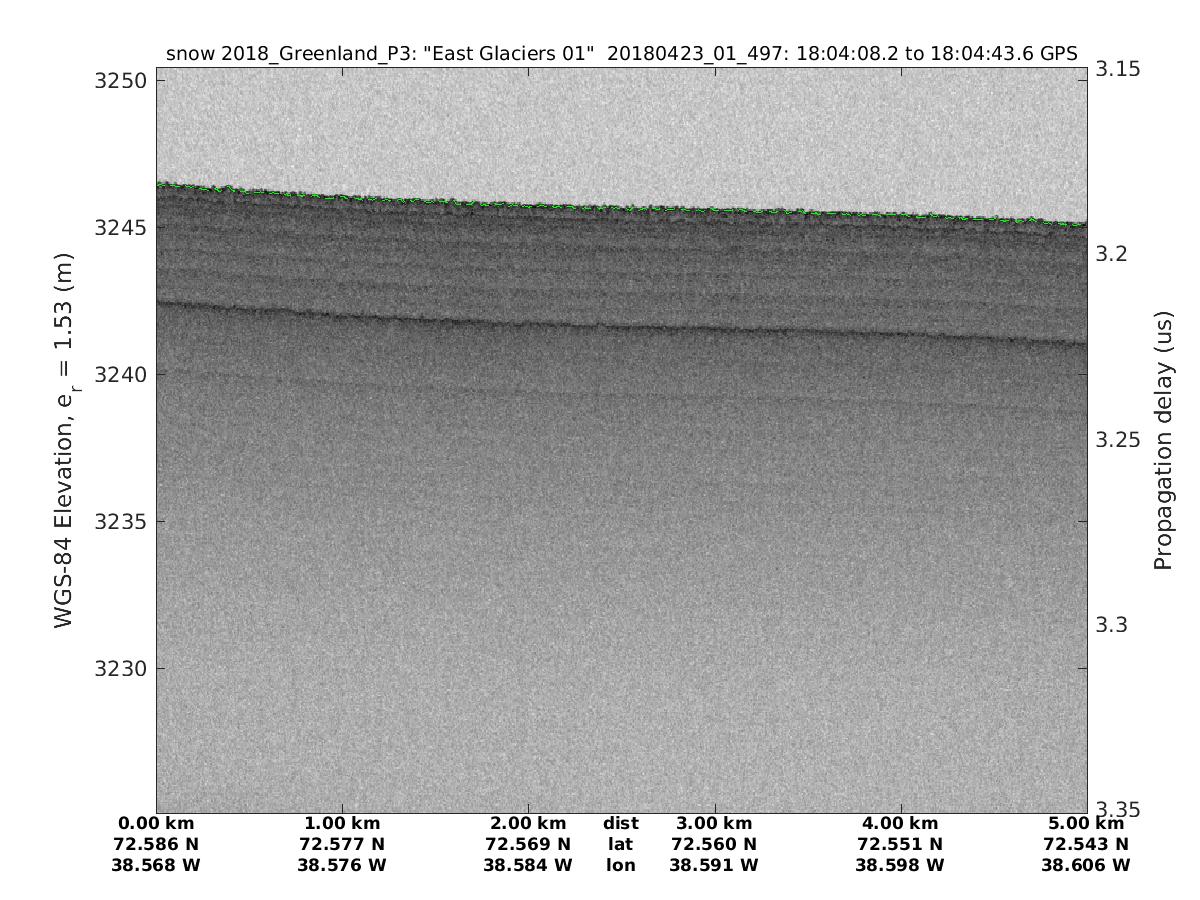
Task: Click the 3240 elevation tick label
Action: pyautogui.click(x=119, y=375)
